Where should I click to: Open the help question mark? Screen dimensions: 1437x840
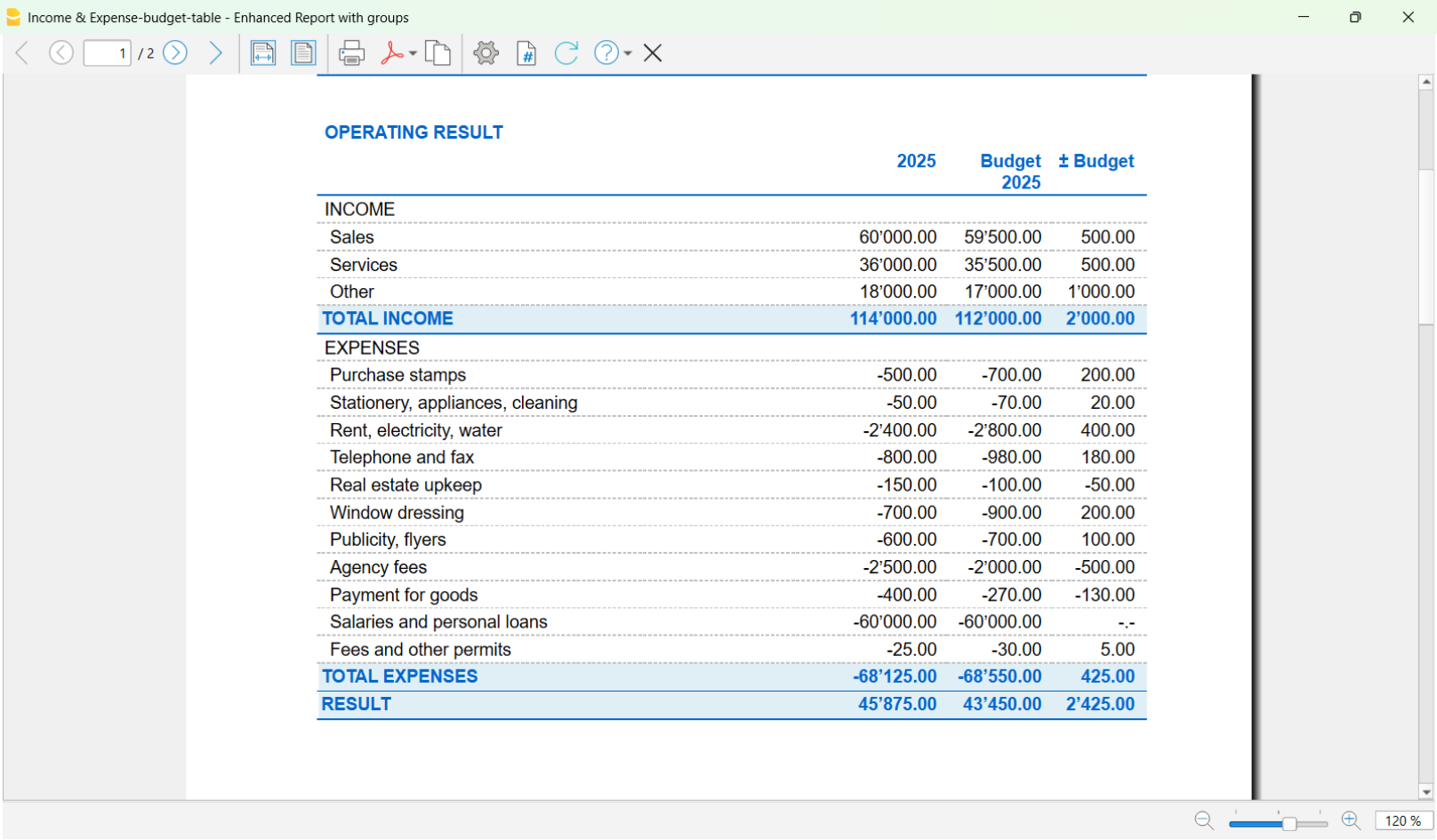click(x=606, y=53)
